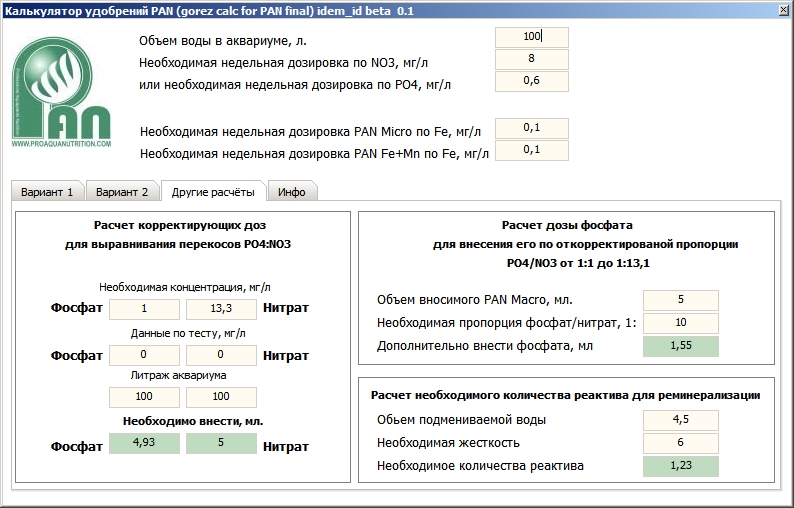The height and width of the screenshot is (508, 794).
Task: Select the additional phosphate result 1,55
Action: tap(680, 346)
